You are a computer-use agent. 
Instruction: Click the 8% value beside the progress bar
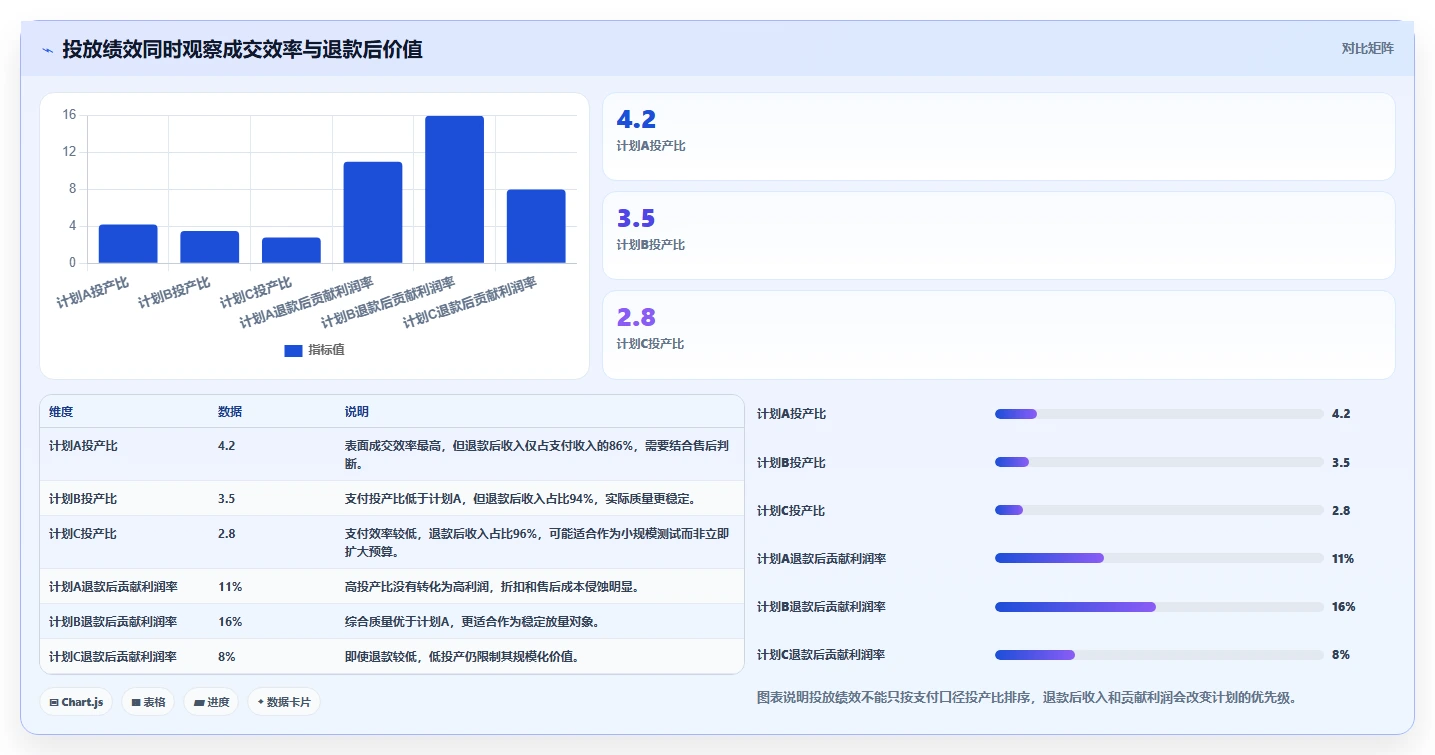tap(1341, 655)
